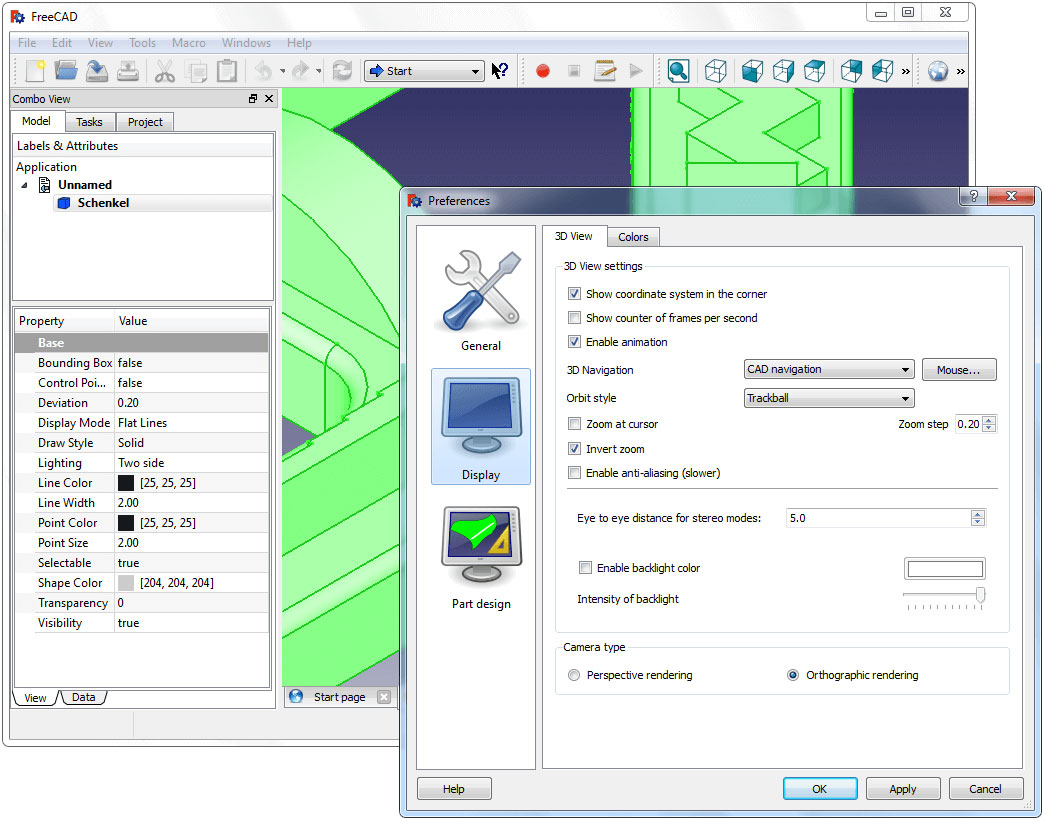Stop macro recording with the square stop icon

pyautogui.click(x=574, y=71)
